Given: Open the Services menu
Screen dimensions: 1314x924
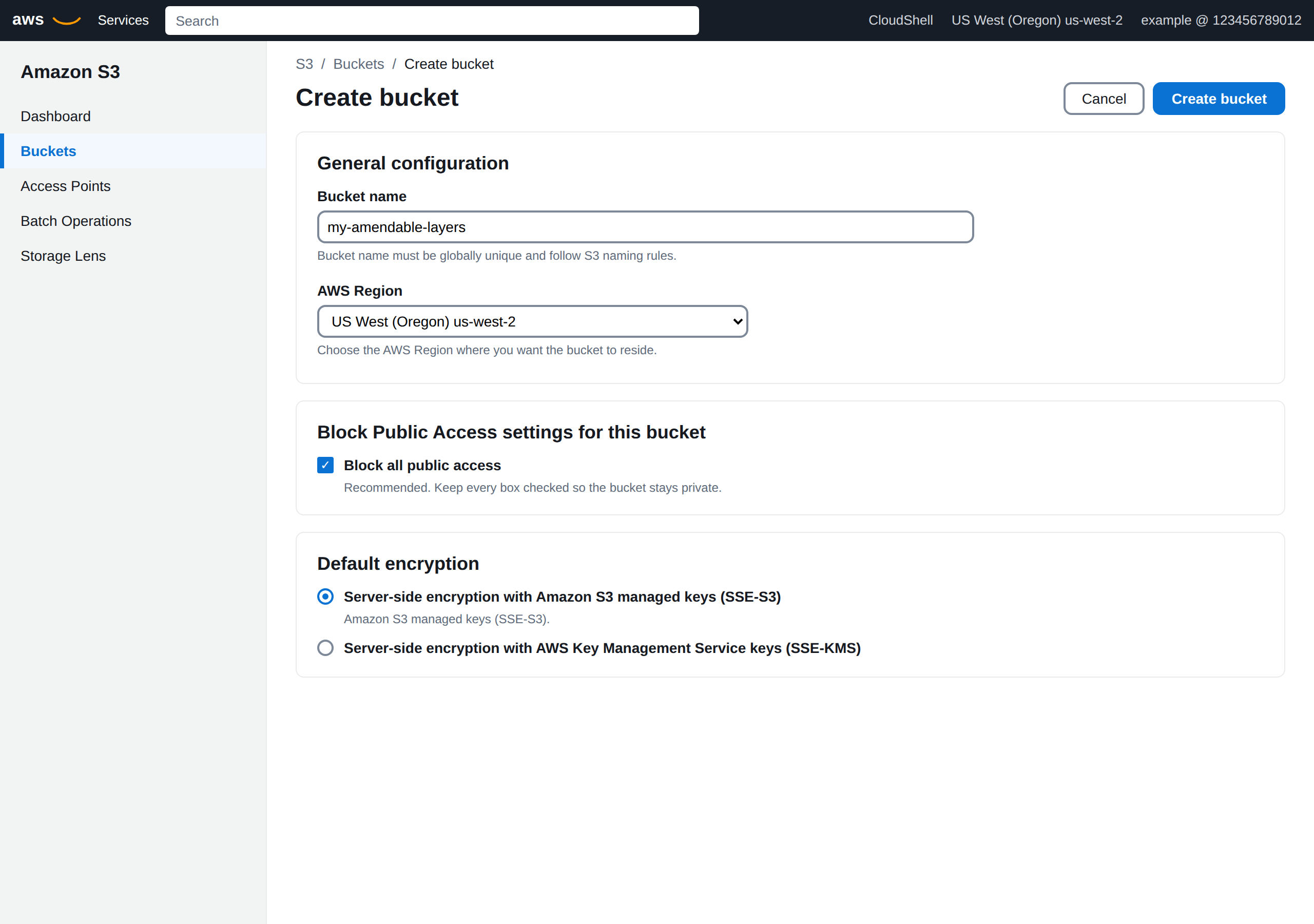Looking at the screenshot, I should 123,20.
